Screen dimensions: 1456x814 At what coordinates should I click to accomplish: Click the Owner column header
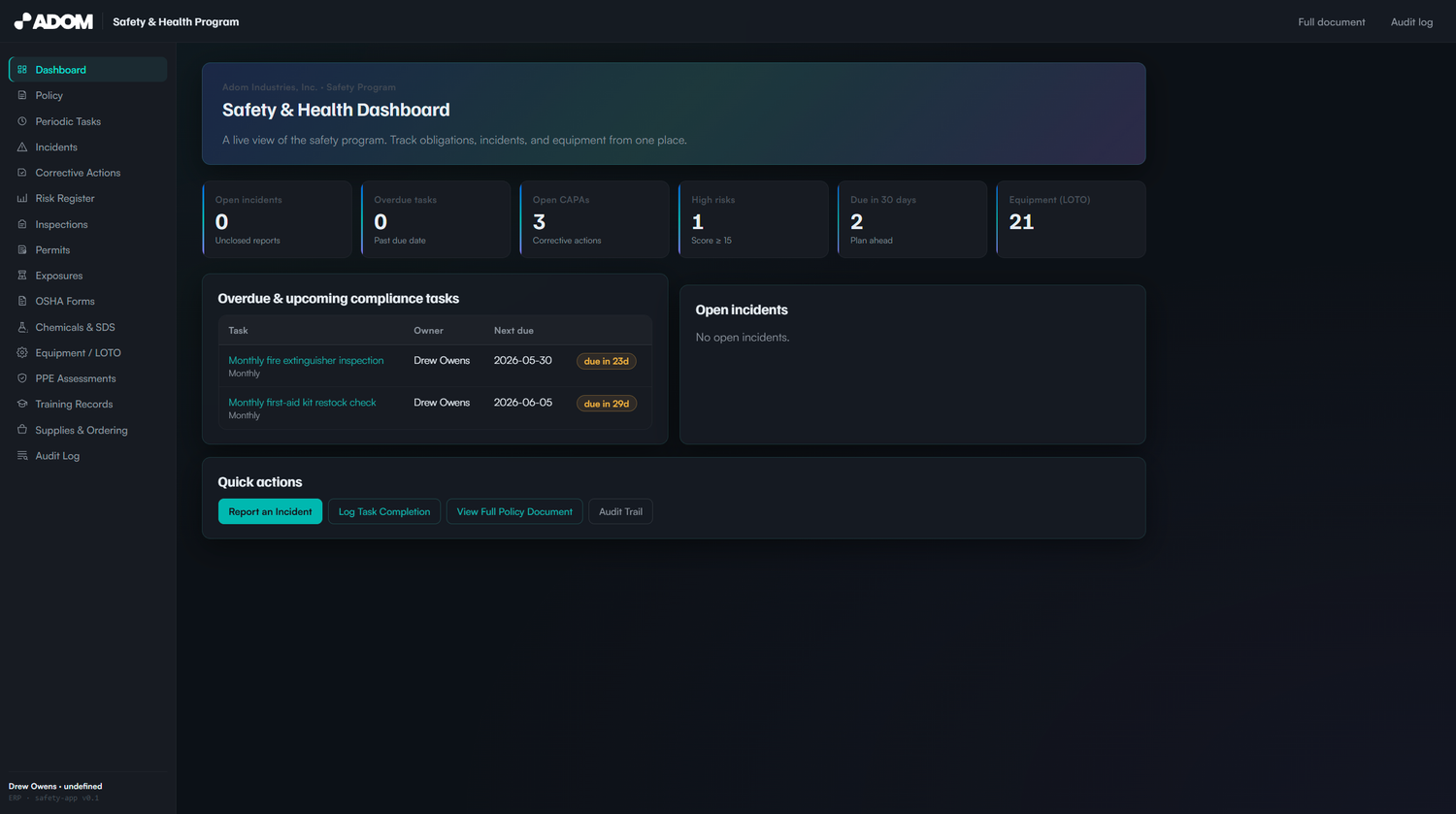point(428,330)
